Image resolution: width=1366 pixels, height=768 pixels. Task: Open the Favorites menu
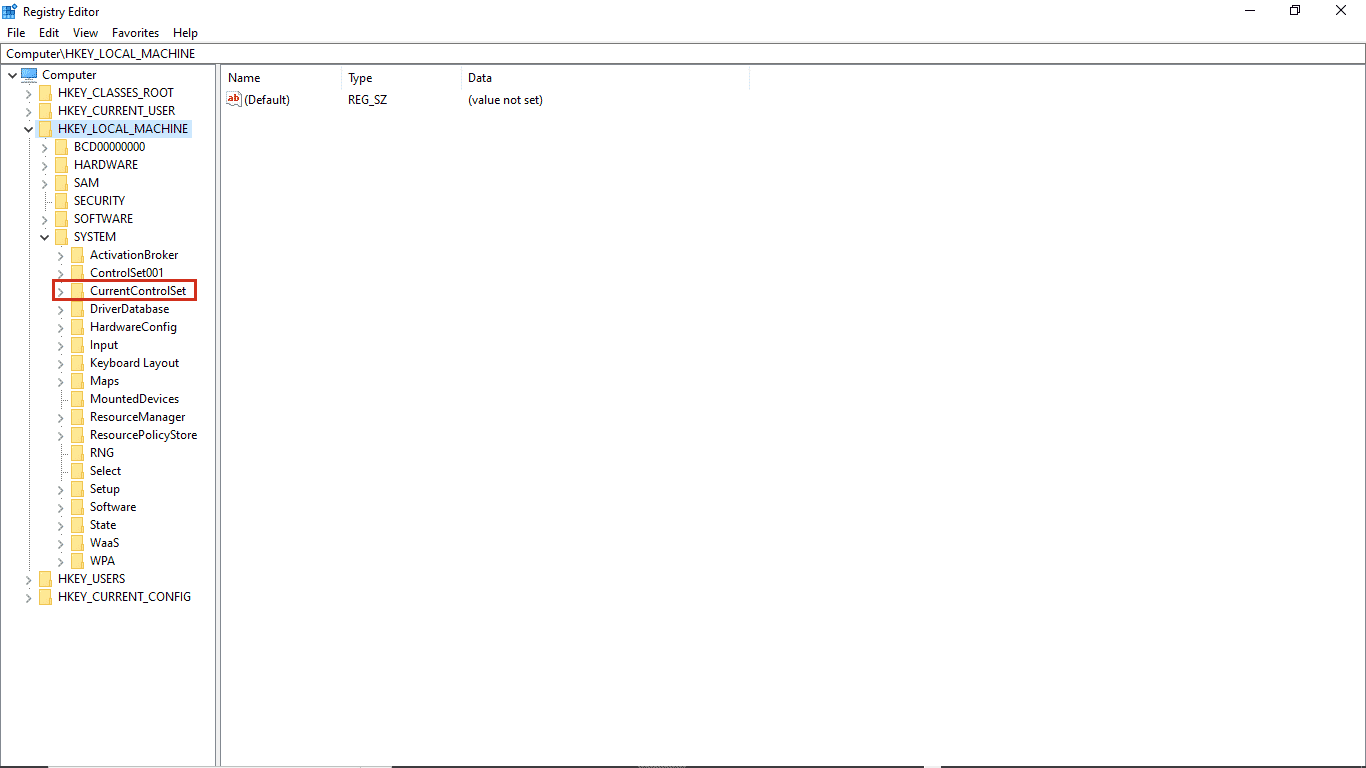[136, 33]
